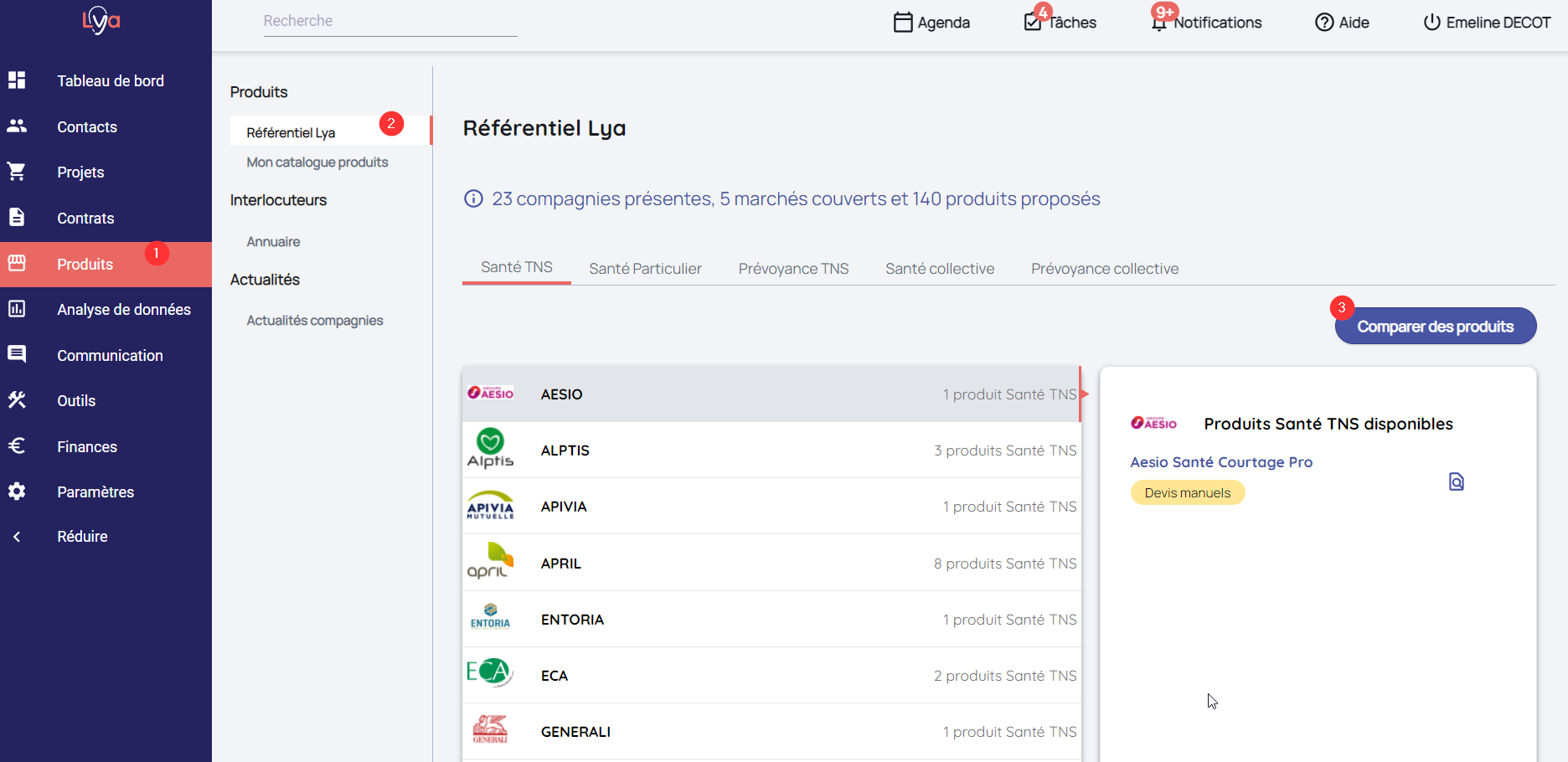Expand the APRIL company row
Viewport: 1568px width, 762px height.
(771, 564)
